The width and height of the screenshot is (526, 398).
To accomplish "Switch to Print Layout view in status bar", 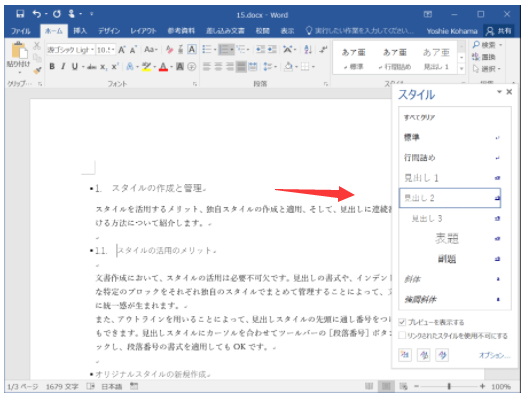I will (x=386, y=386).
